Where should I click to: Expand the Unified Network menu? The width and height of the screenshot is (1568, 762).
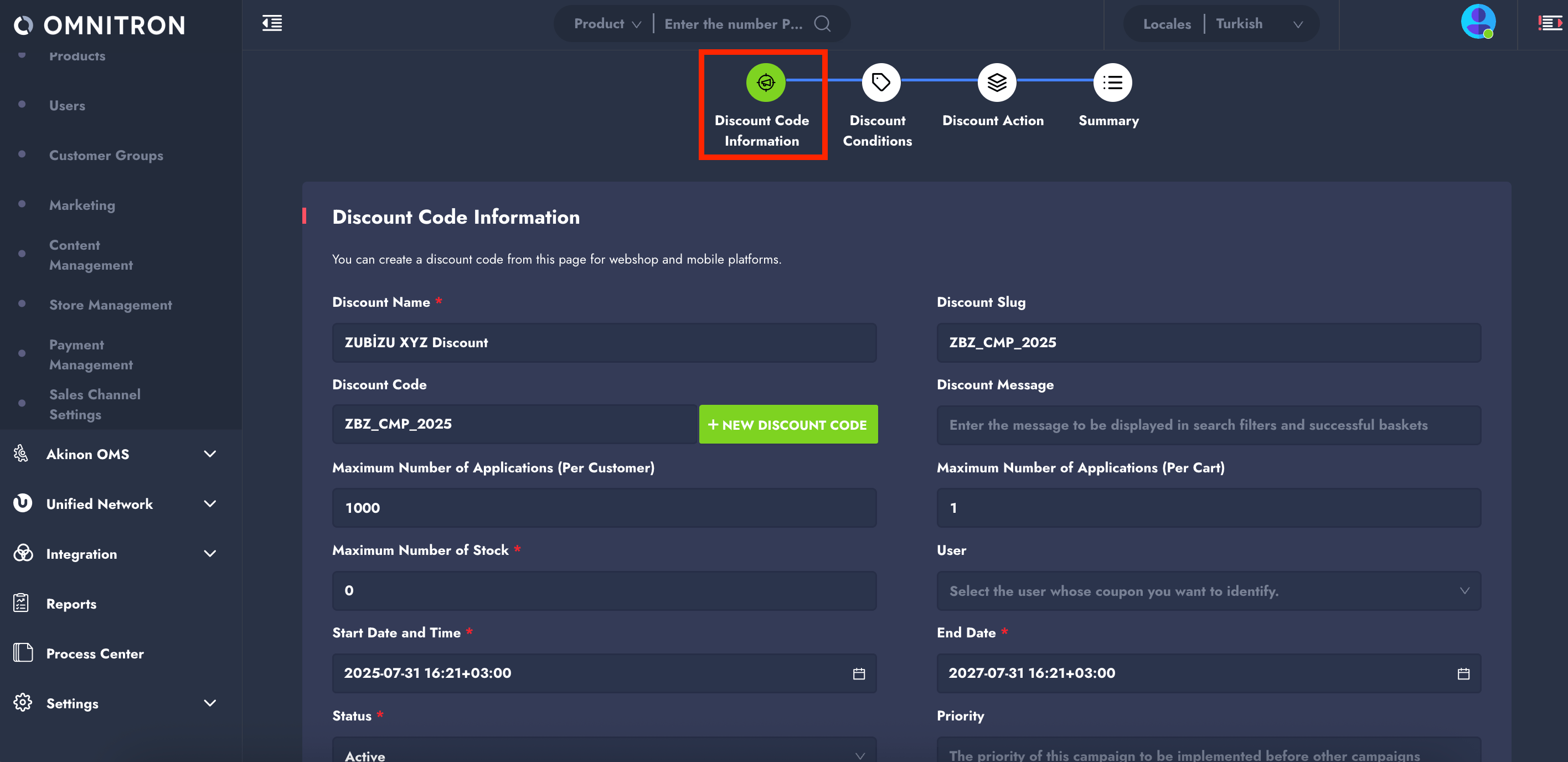tap(116, 504)
